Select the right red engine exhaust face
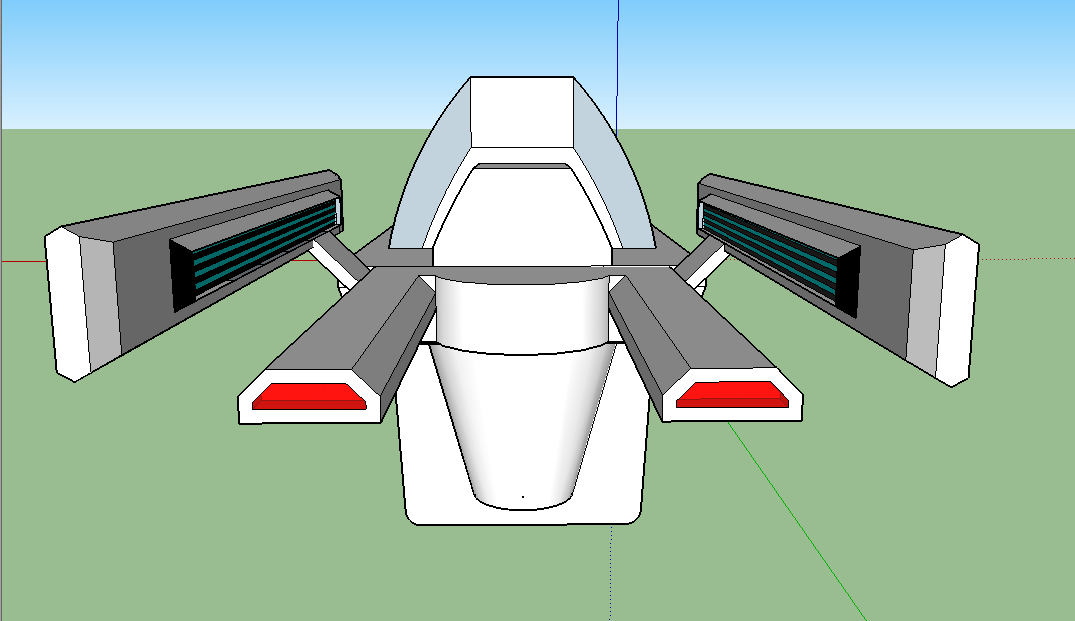Image resolution: width=1075 pixels, height=621 pixels. 732,395
